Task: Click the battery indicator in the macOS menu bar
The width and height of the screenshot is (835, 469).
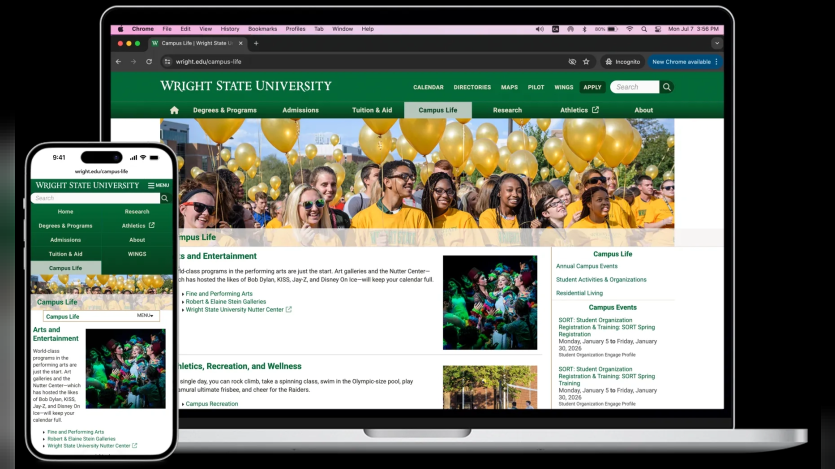Action: 607,29
